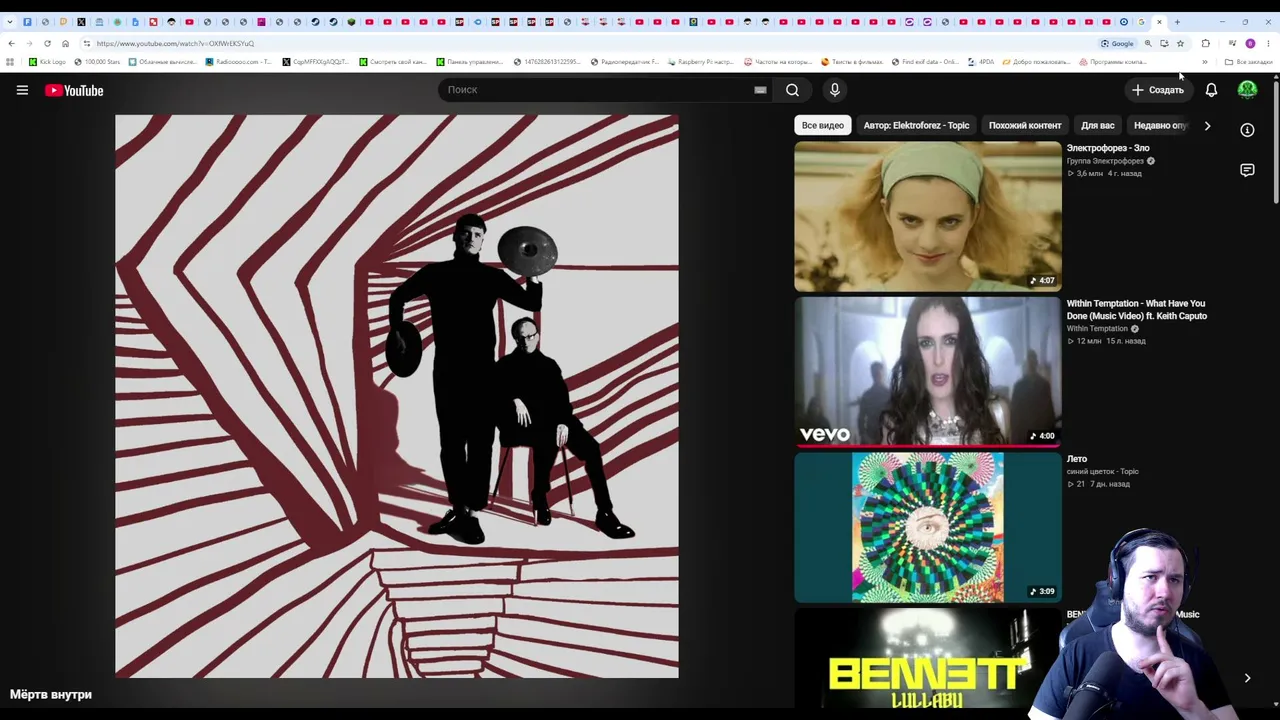1280x720 pixels.
Task: Open the apps grid in bookmarks bar
Action: pyautogui.click(x=10, y=62)
